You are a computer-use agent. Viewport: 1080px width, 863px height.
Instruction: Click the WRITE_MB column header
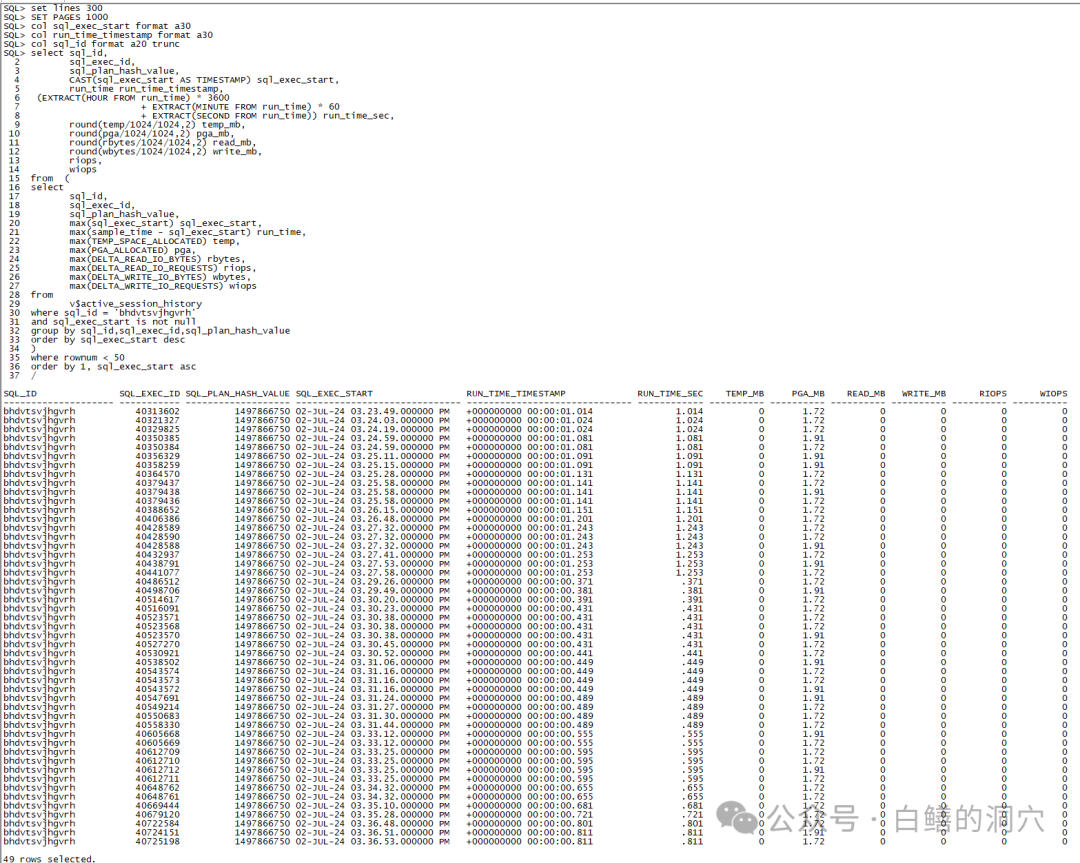click(923, 394)
